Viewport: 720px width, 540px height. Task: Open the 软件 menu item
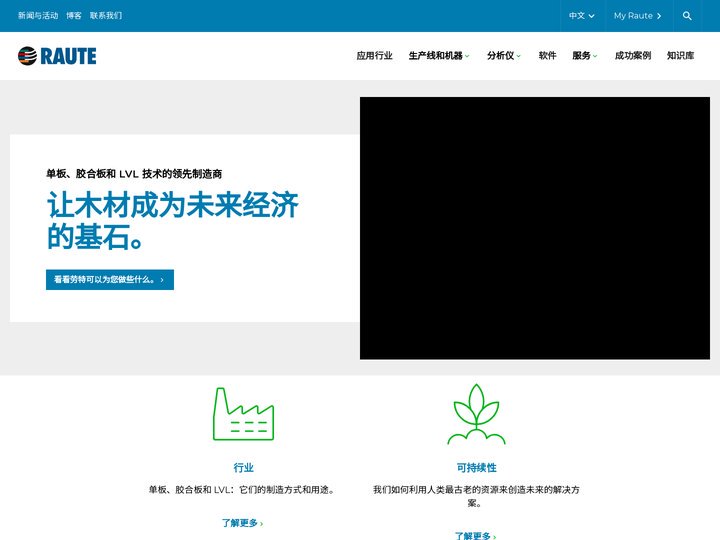coord(547,56)
